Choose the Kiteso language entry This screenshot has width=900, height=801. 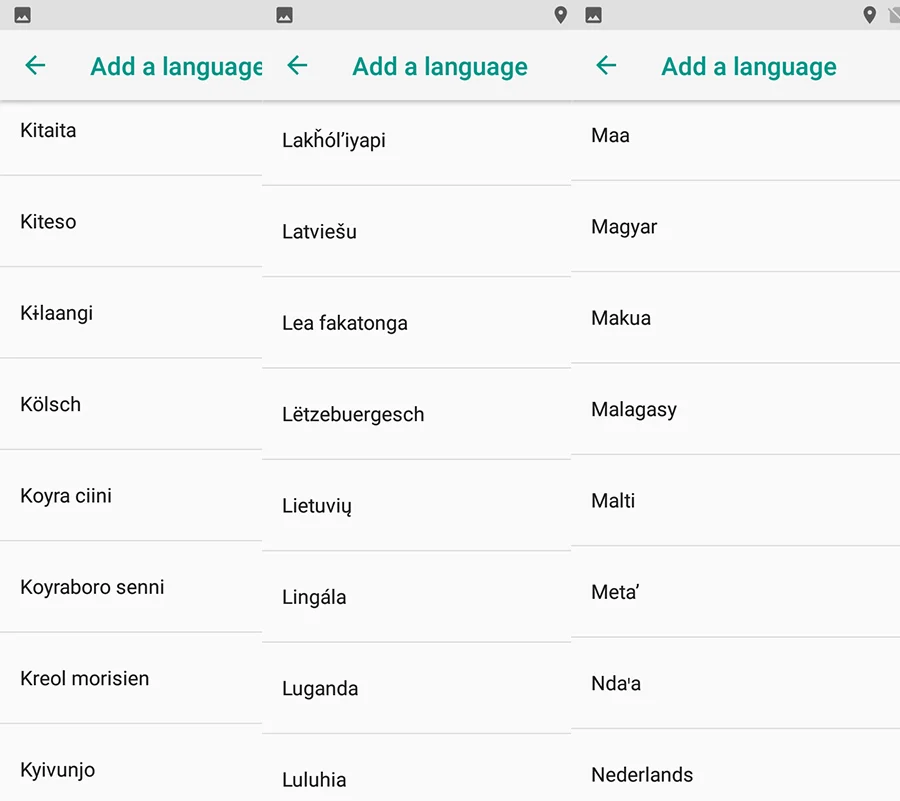(x=131, y=221)
